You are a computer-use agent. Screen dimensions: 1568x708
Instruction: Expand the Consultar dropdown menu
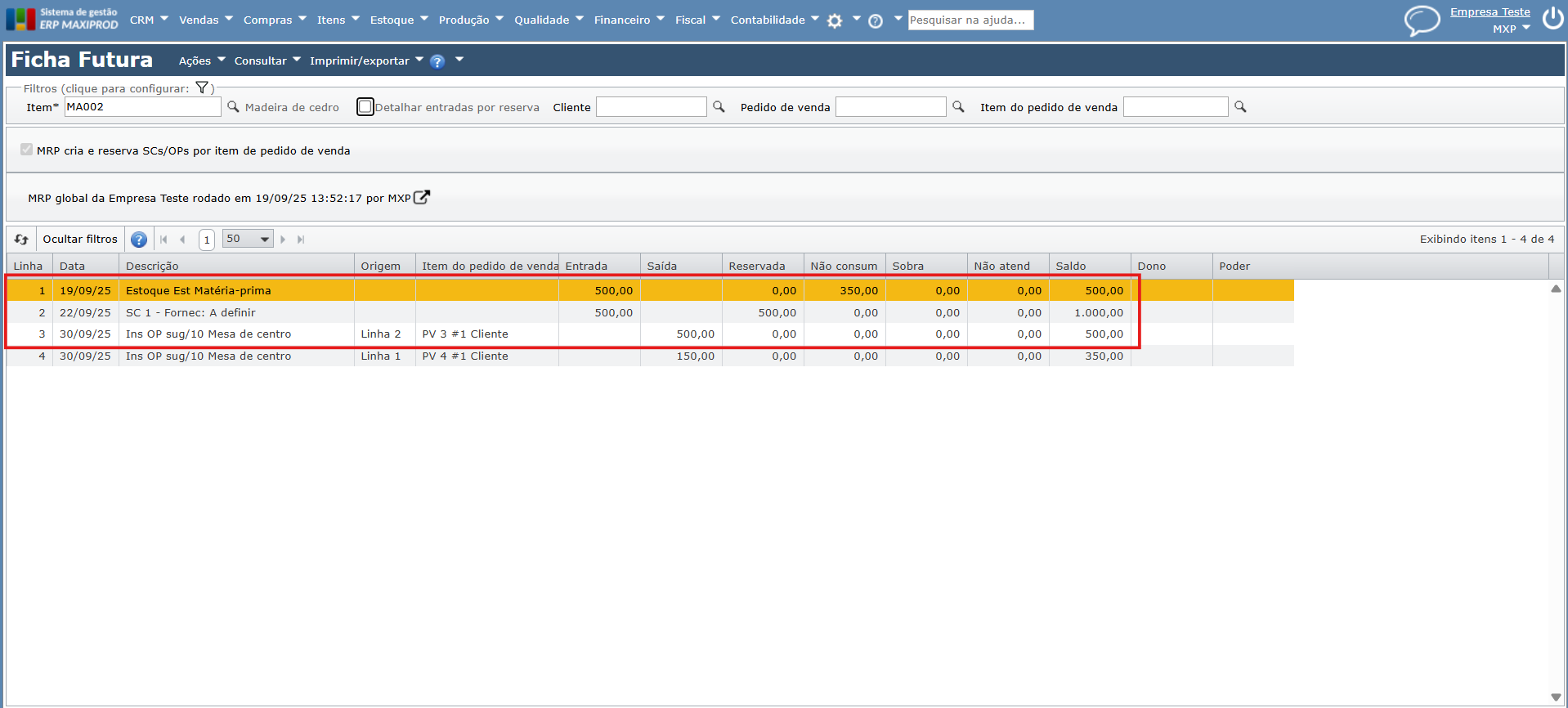click(x=267, y=60)
